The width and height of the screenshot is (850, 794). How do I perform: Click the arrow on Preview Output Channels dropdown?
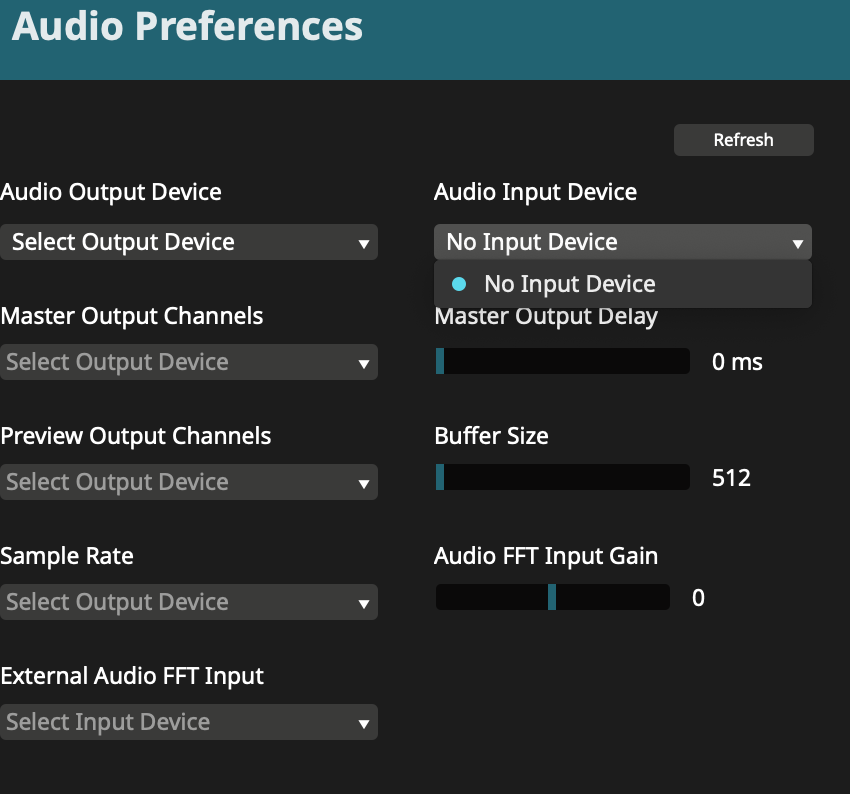coord(364,484)
